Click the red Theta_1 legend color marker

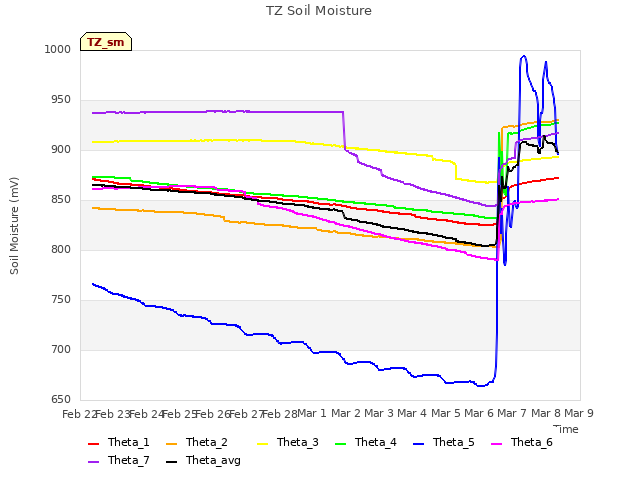click(93, 444)
